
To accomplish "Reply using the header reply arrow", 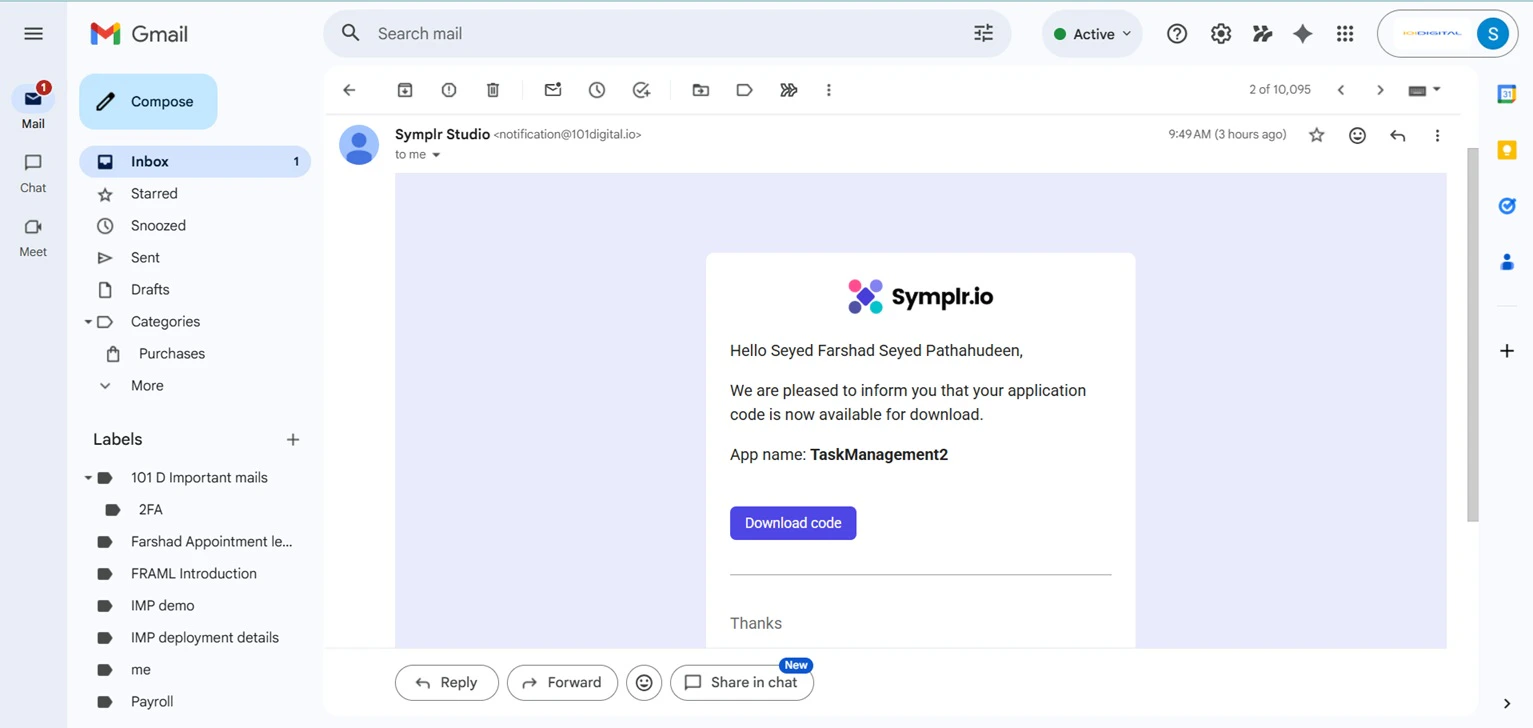I will coord(1398,135).
